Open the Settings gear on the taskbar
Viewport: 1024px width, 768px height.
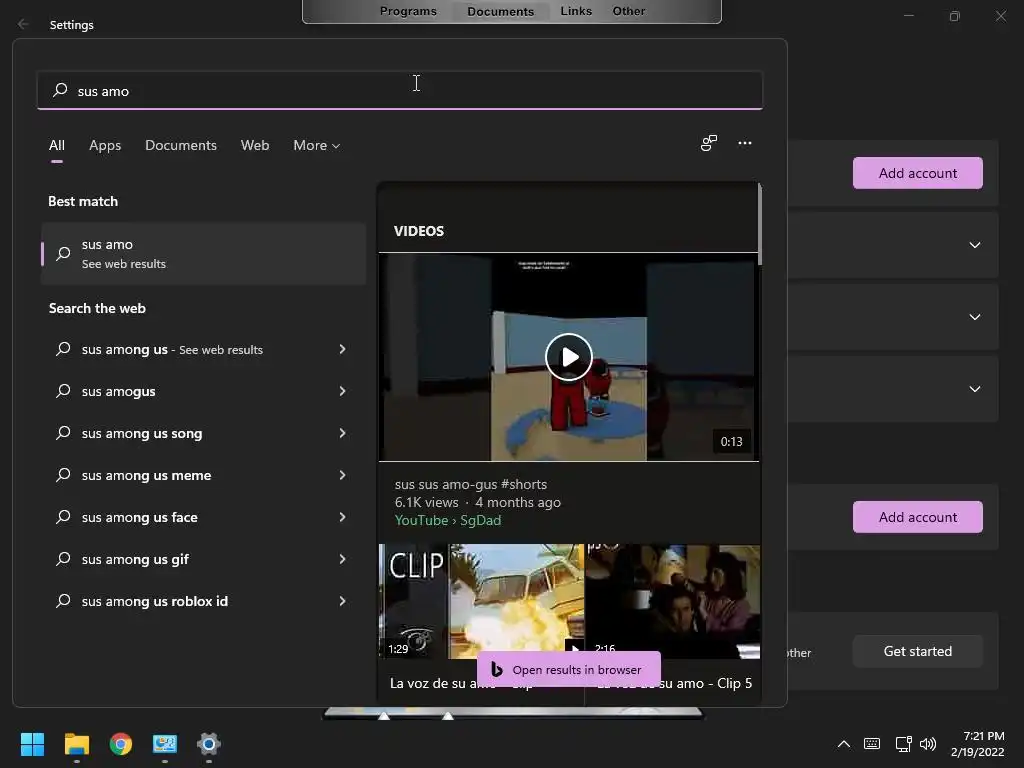(209, 744)
